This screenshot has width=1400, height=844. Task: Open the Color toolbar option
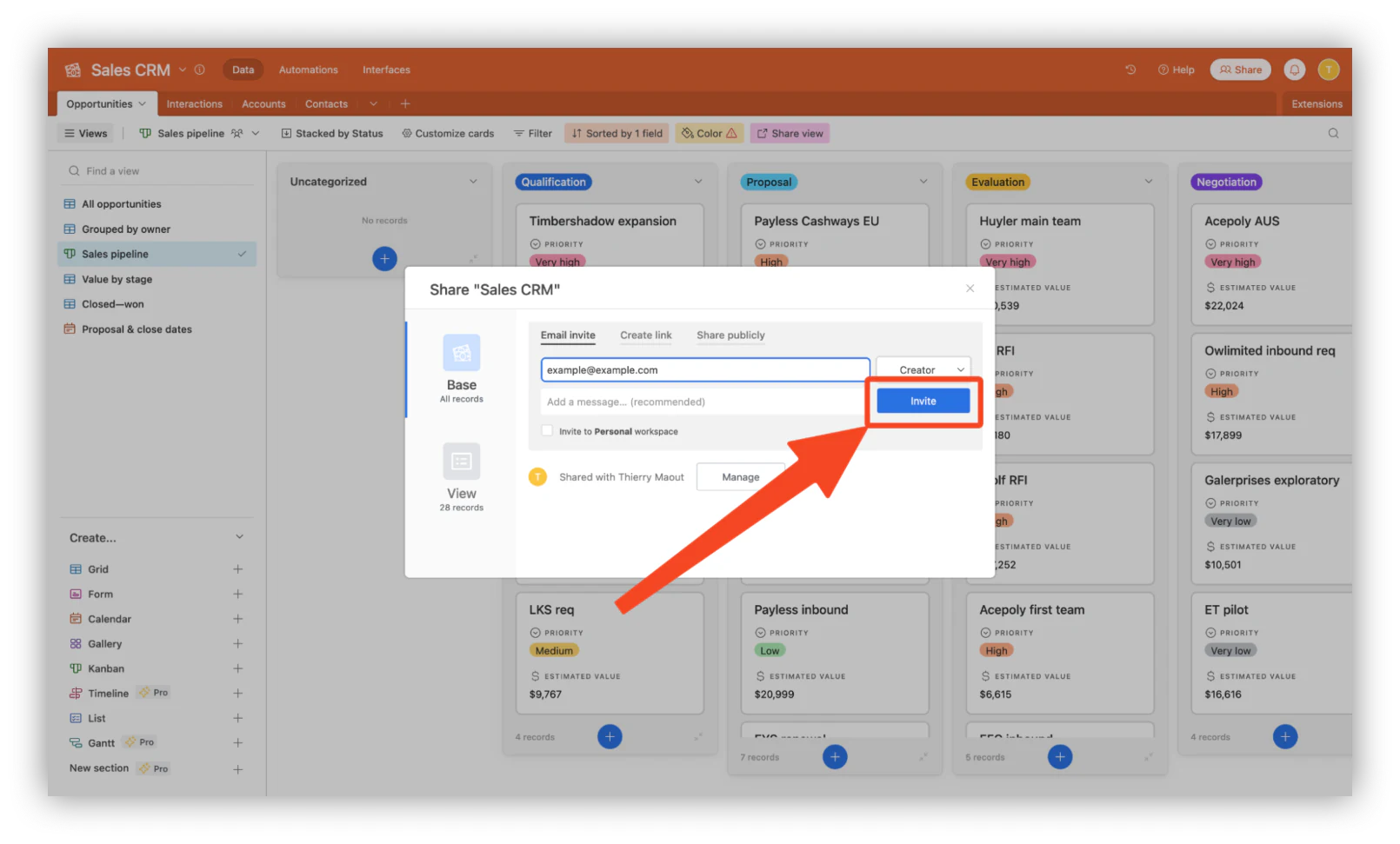710,133
